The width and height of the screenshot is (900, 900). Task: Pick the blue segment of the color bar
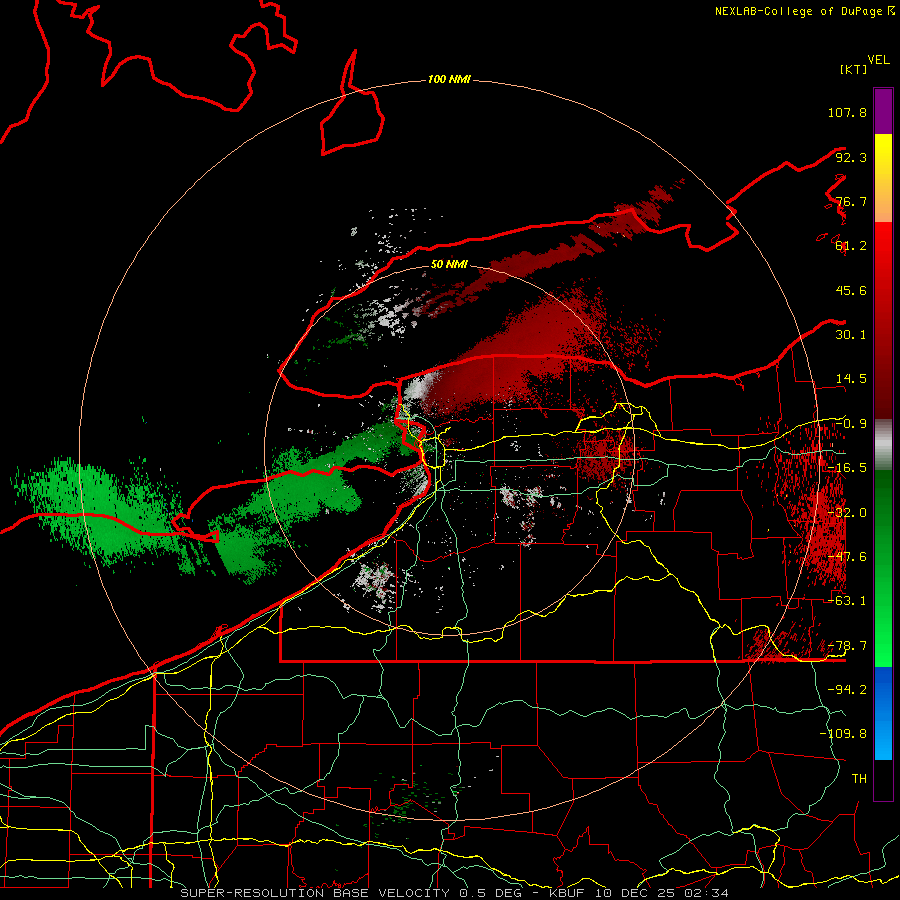click(883, 713)
